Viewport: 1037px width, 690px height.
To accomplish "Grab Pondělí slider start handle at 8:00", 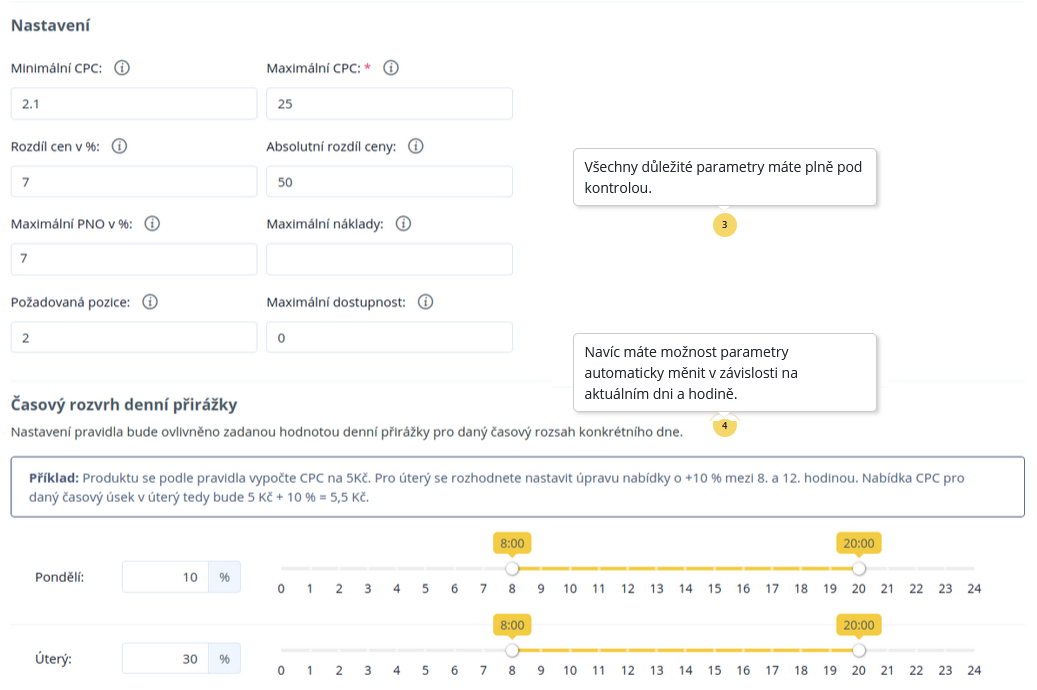I will click(512, 568).
